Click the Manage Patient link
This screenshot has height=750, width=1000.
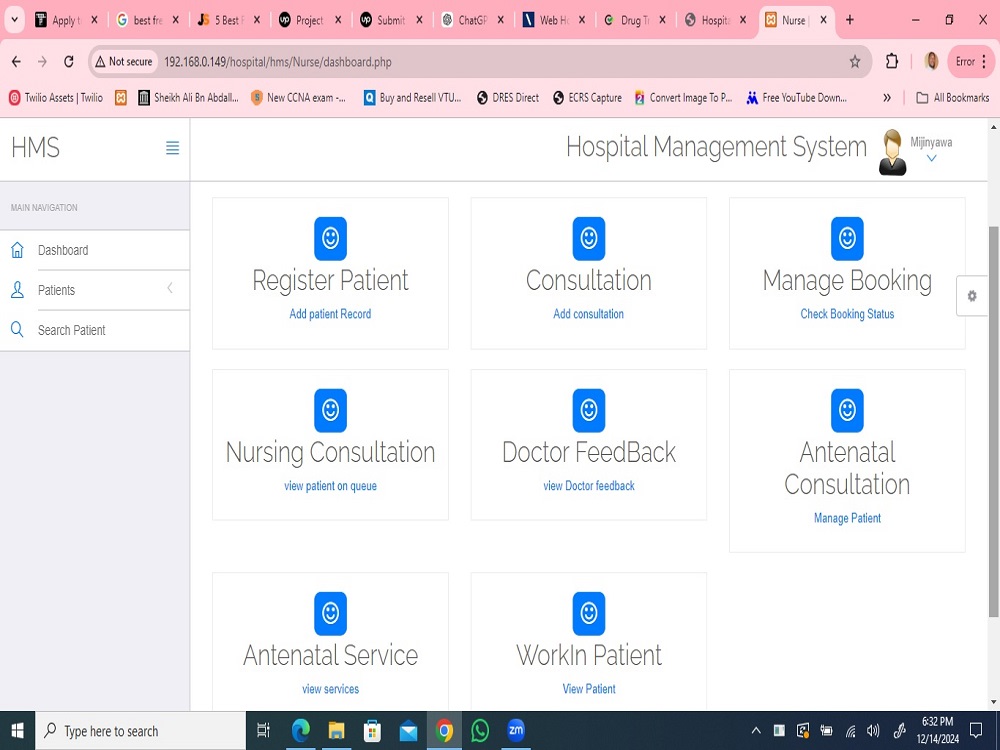pos(847,518)
